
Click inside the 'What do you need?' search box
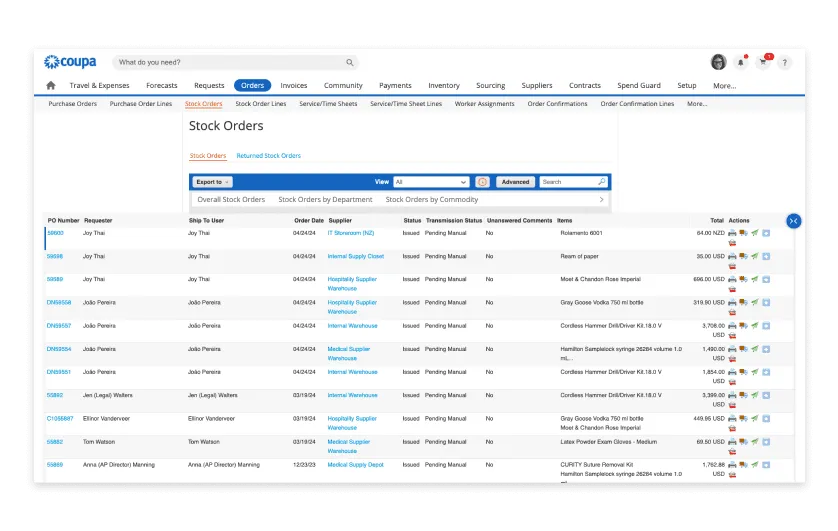tap(230, 62)
